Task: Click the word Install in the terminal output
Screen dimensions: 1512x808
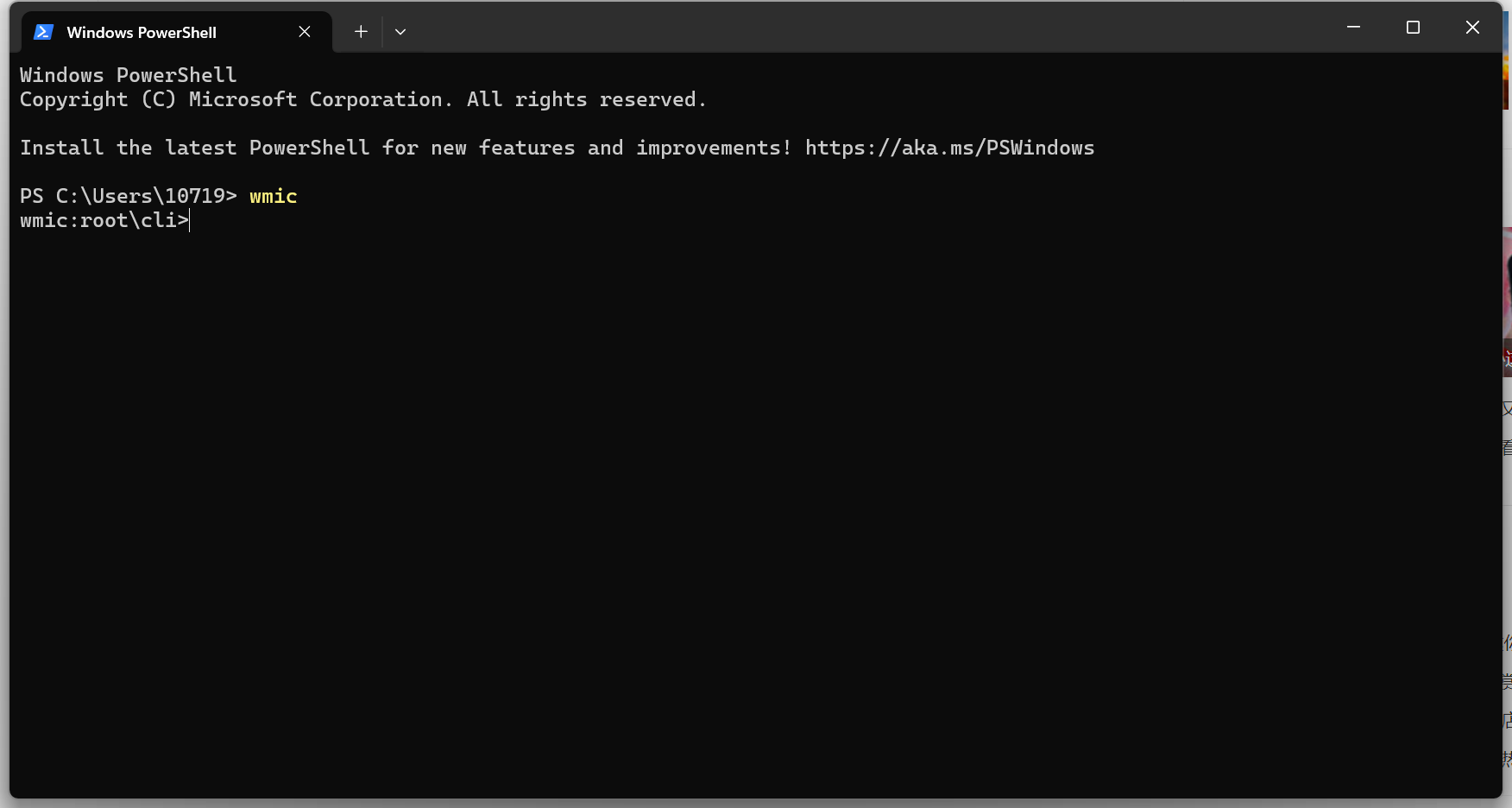Action: (61, 148)
